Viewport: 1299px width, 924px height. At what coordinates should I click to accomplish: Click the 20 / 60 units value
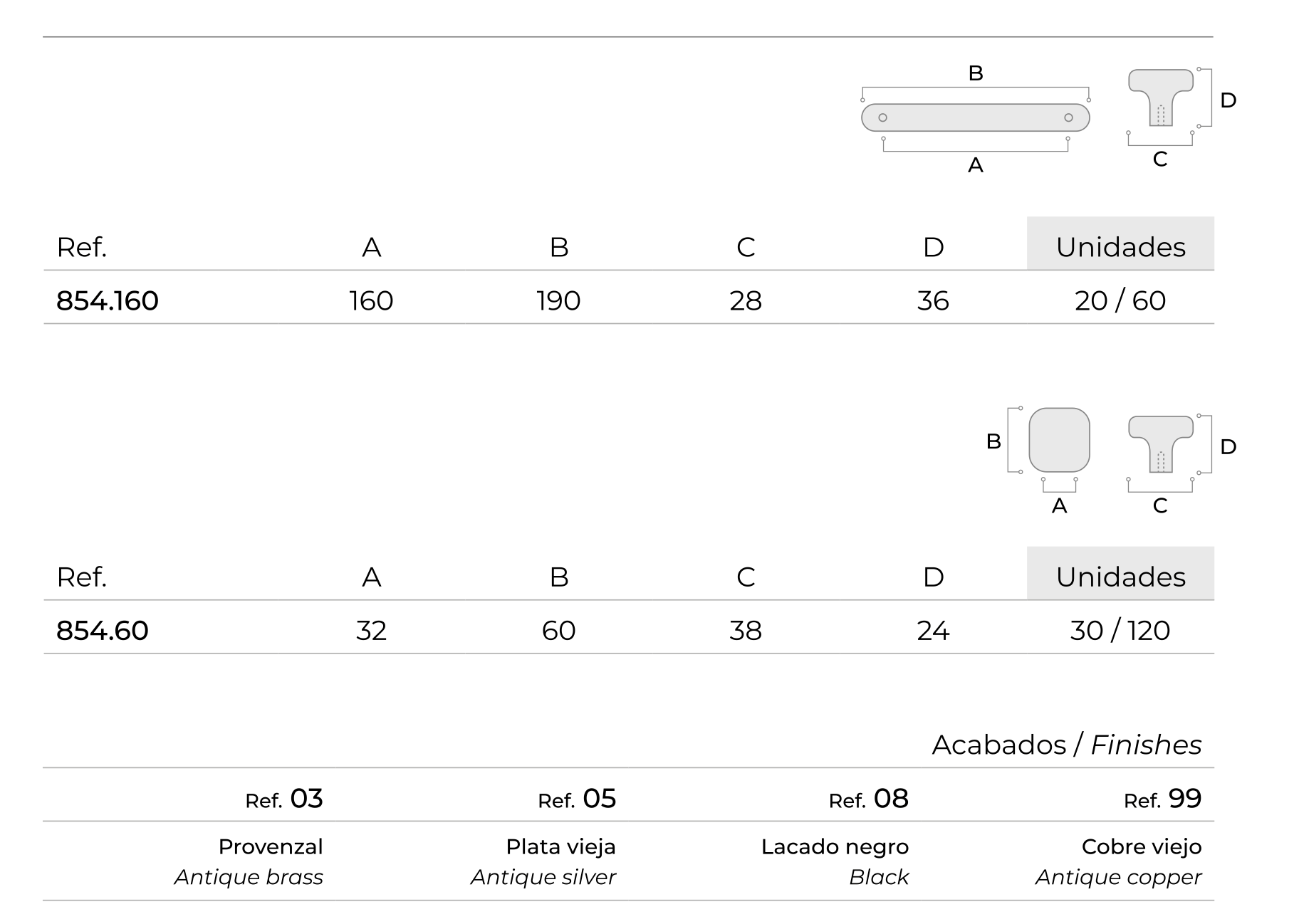(1120, 301)
